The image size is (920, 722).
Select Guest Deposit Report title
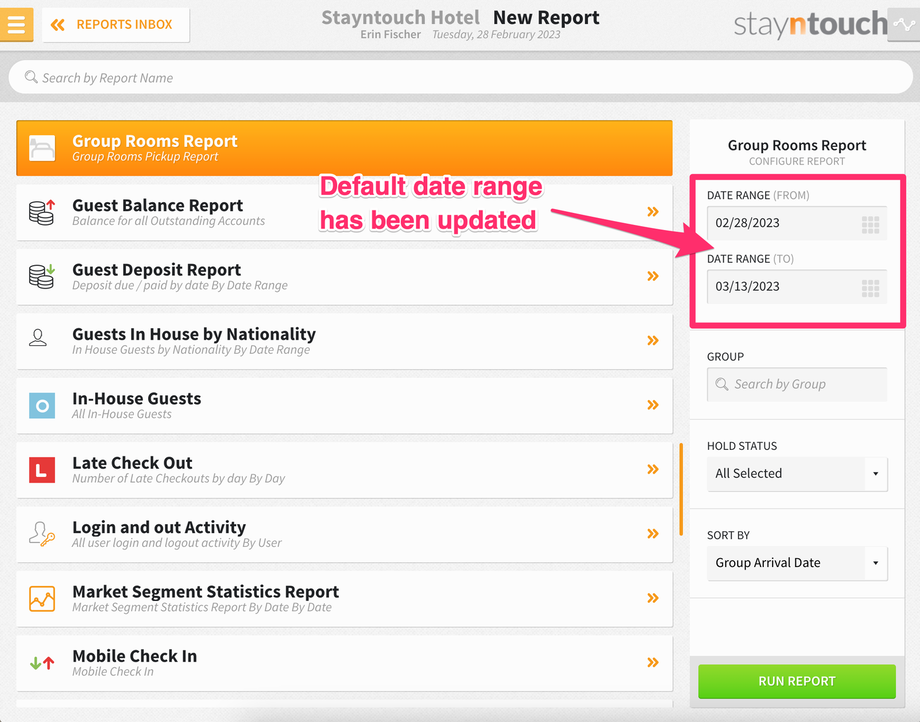pos(157,270)
